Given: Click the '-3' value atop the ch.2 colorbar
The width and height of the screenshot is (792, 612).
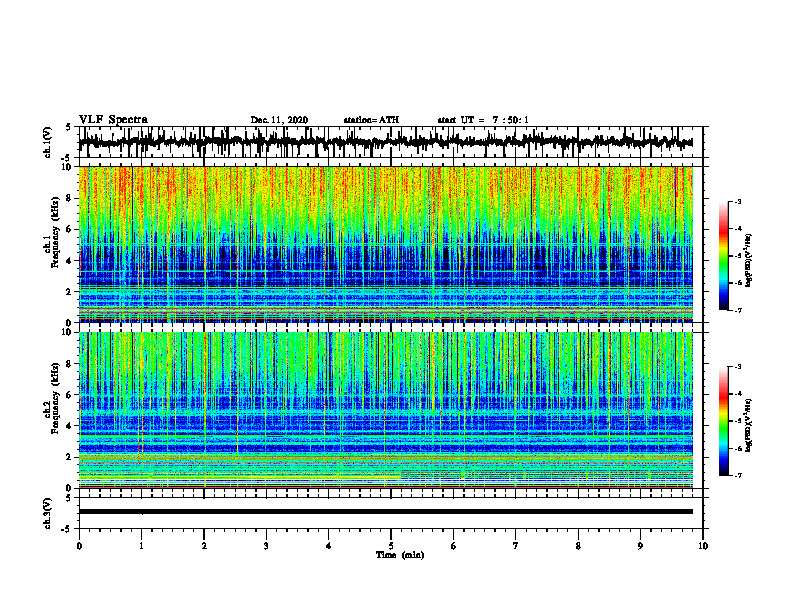Looking at the screenshot, I should [x=738, y=367].
